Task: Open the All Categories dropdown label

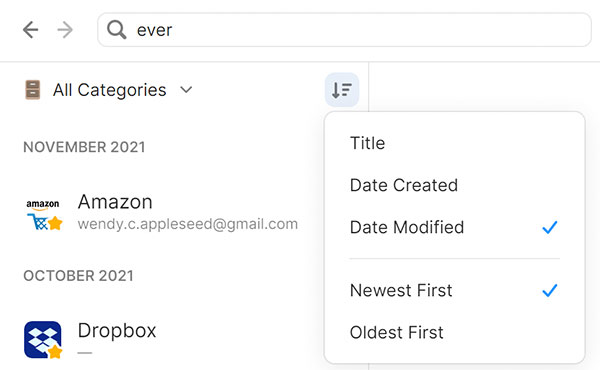Action: 109,90
